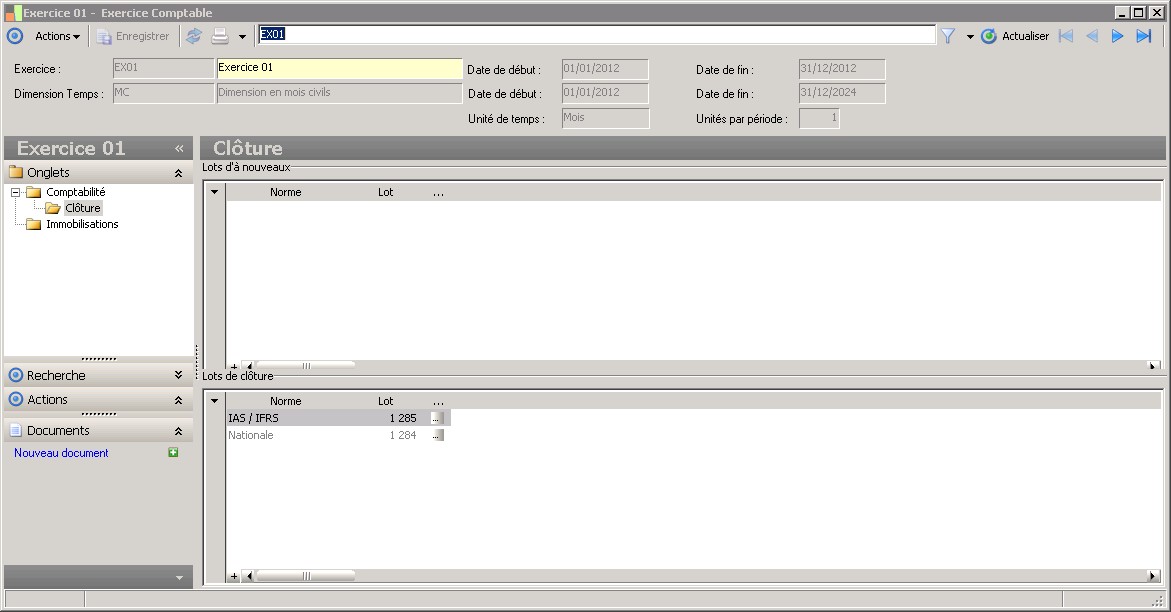Click the lot value 1 284
The width and height of the screenshot is (1171, 612).
(403, 435)
